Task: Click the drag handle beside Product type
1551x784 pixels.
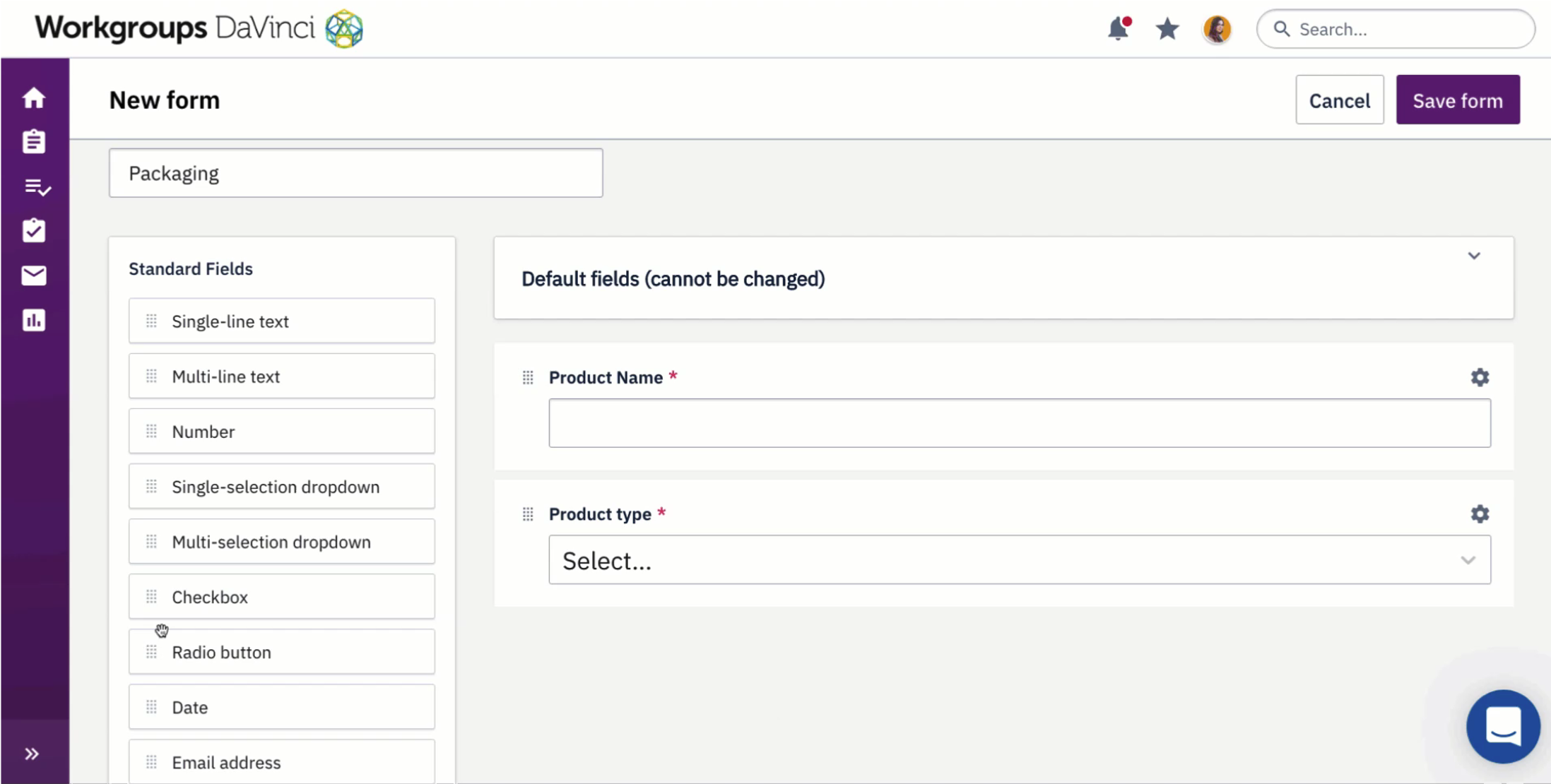Action: click(528, 514)
